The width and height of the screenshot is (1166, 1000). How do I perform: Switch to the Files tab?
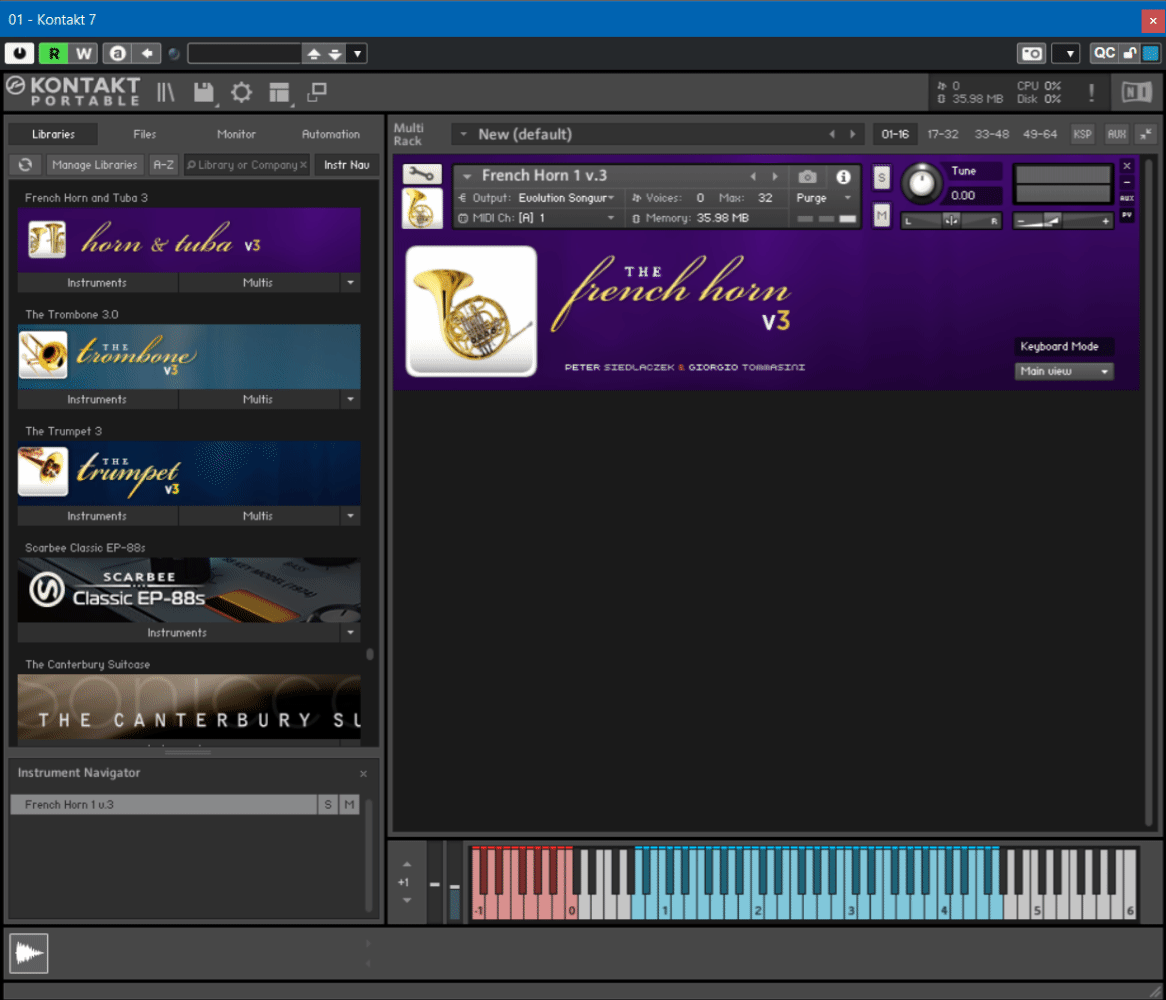[144, 134]
